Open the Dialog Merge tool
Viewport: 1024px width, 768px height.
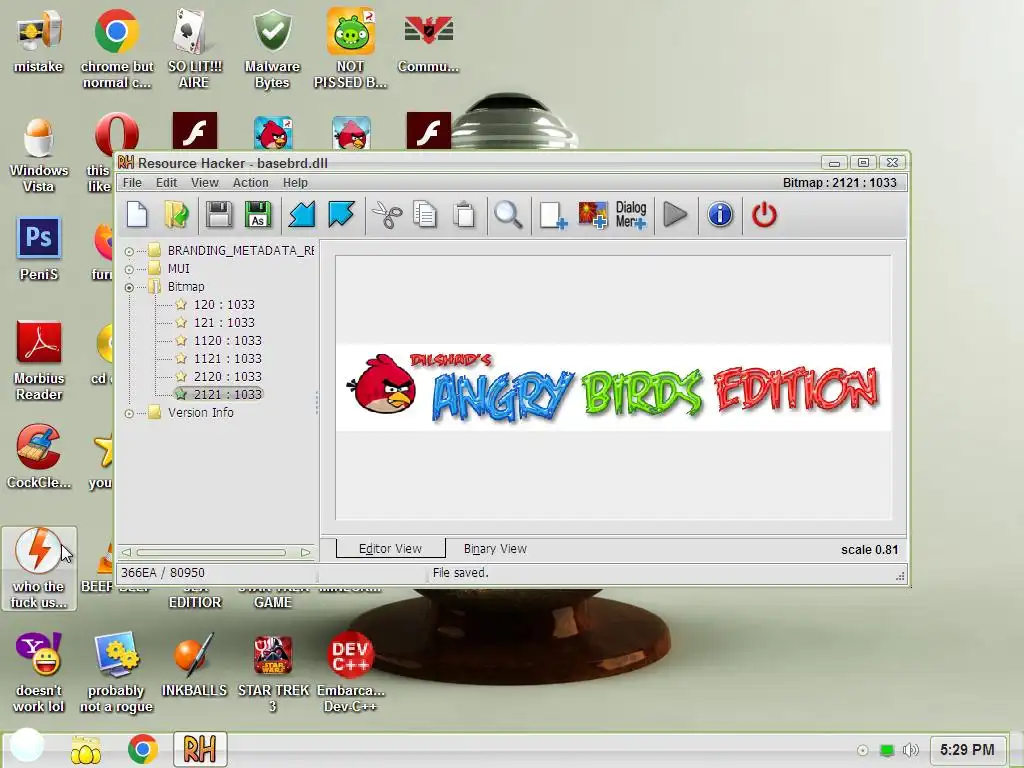[x=631, y=215]
